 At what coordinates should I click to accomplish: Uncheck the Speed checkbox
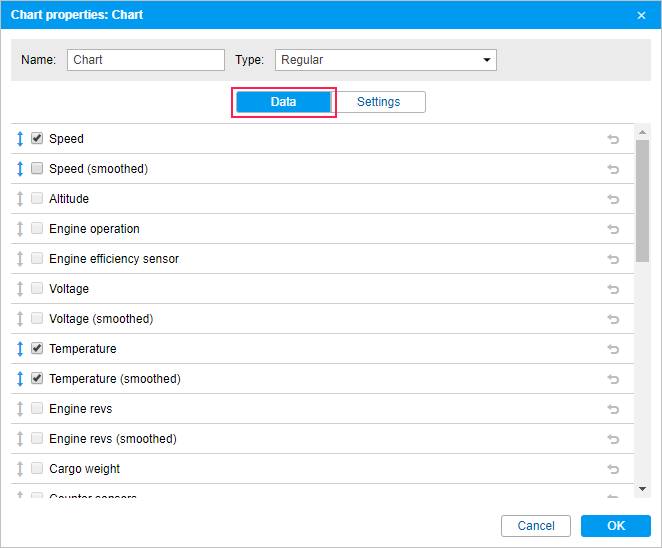[37, 138]
